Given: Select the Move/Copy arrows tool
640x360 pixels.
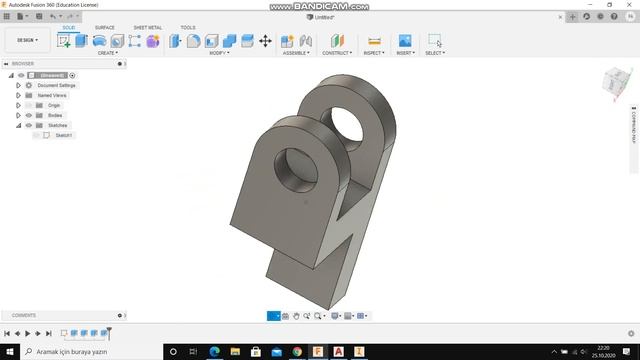Looking at the screenshot, I should coord(265,41).
